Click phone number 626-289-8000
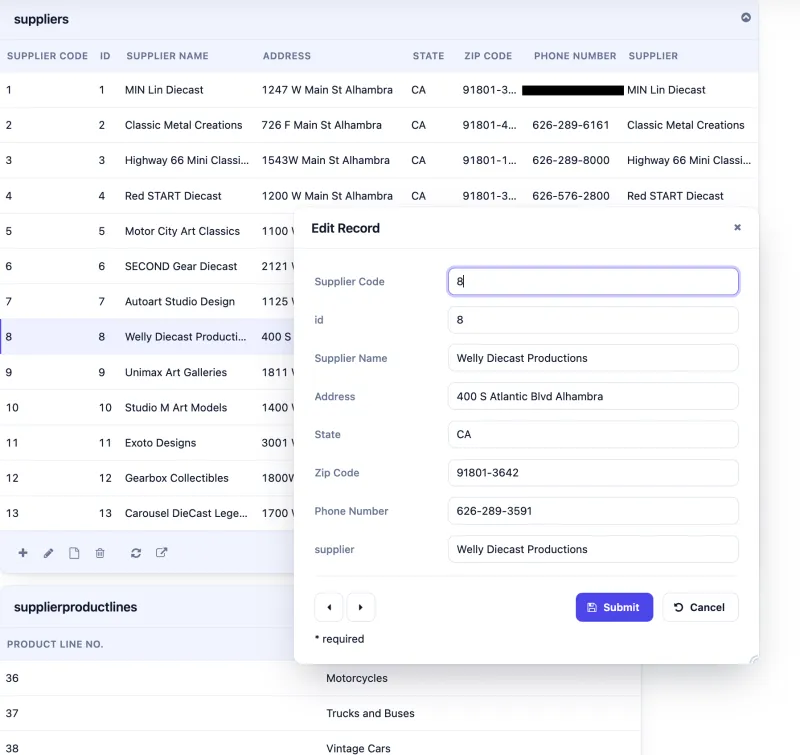800x755 pixels. pos(570,160)
